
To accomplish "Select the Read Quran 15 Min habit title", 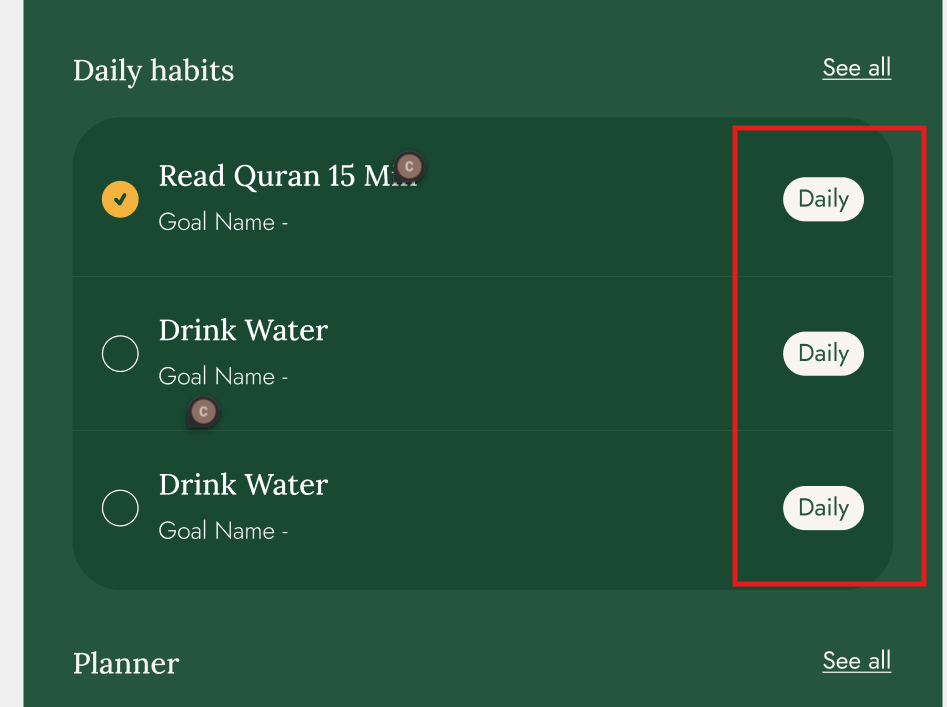I will (270, 176).
